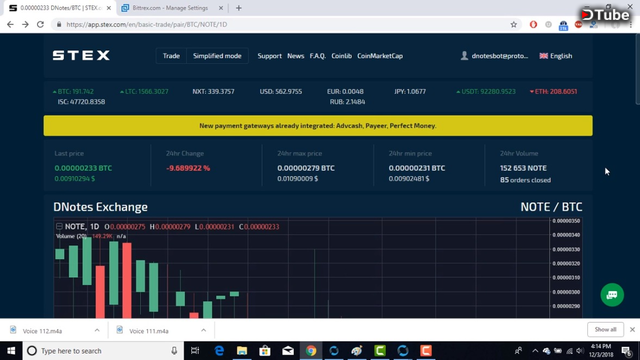Viewport: 640px width, 360px height.
Task: Show hidden system tray icons
Action: click(x=535, y=351)
